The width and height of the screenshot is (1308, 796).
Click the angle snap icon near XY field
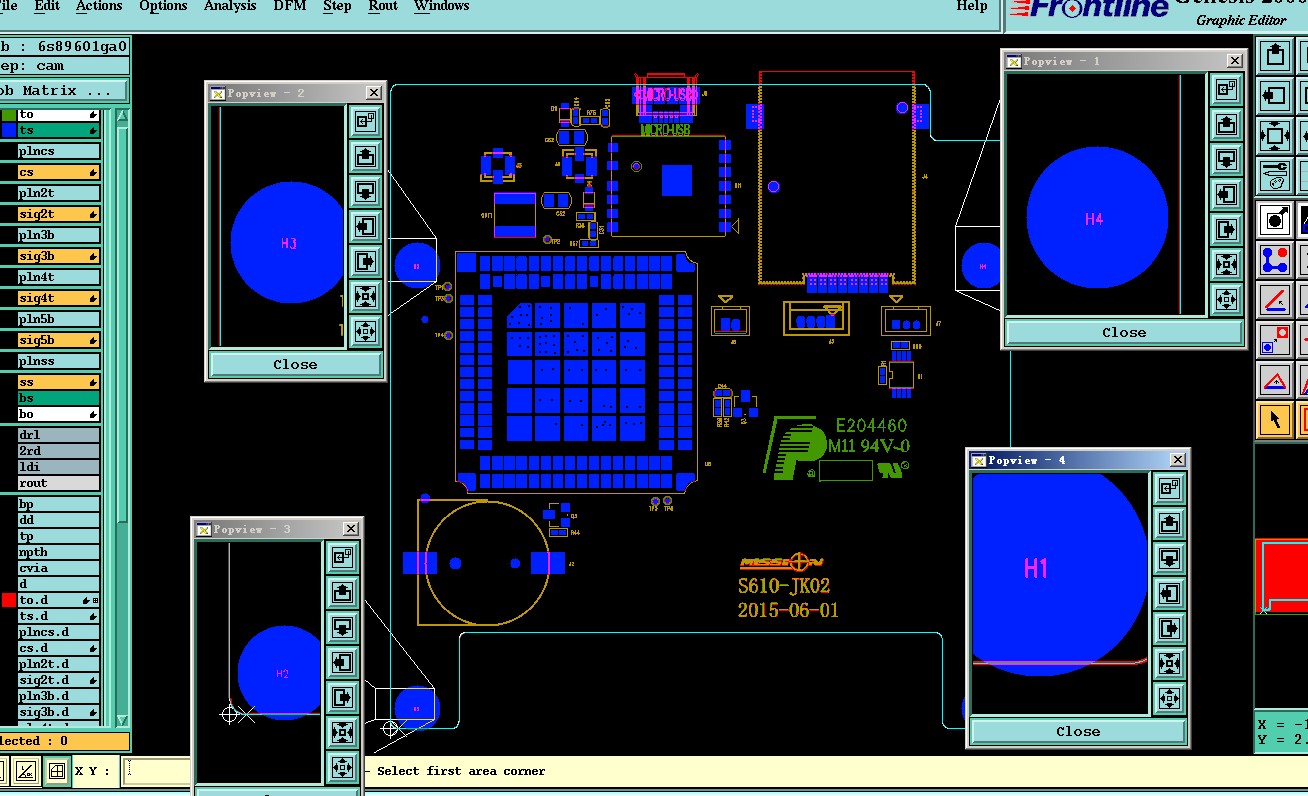[x=27, y=771]
